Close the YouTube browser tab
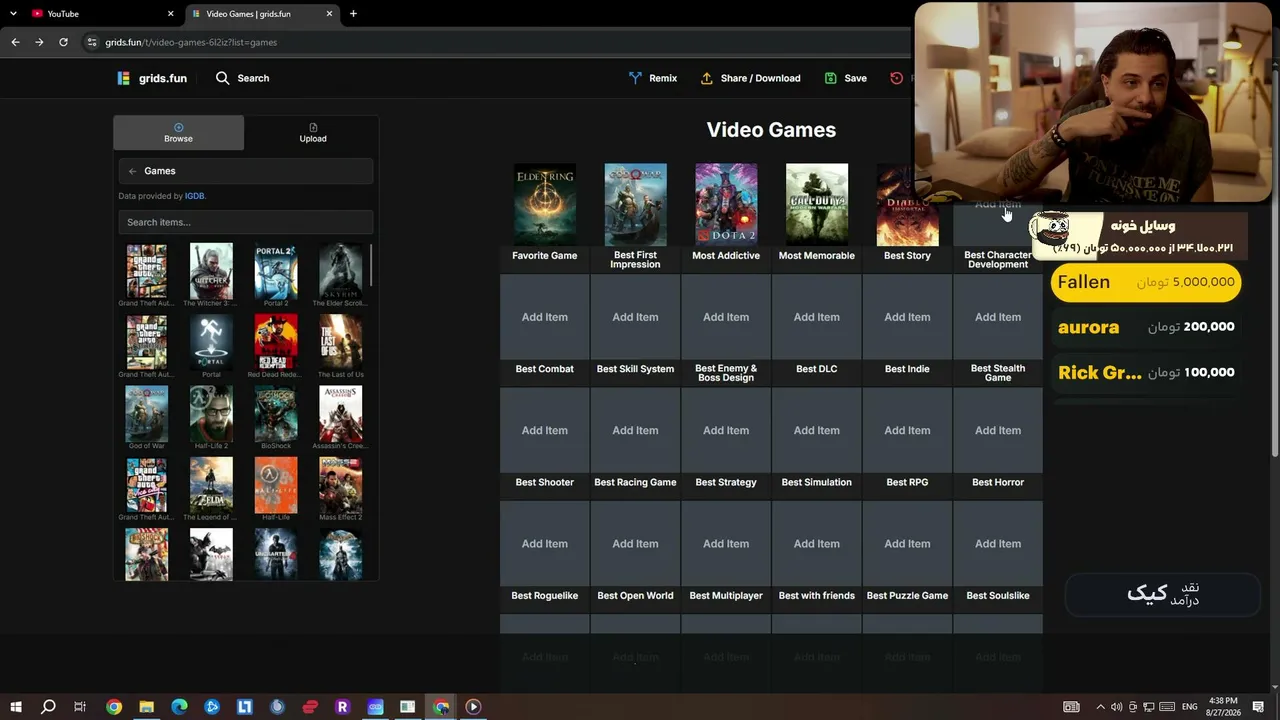Image resolution: width=1280 pixels, height=720 pixels. point(170,14)
